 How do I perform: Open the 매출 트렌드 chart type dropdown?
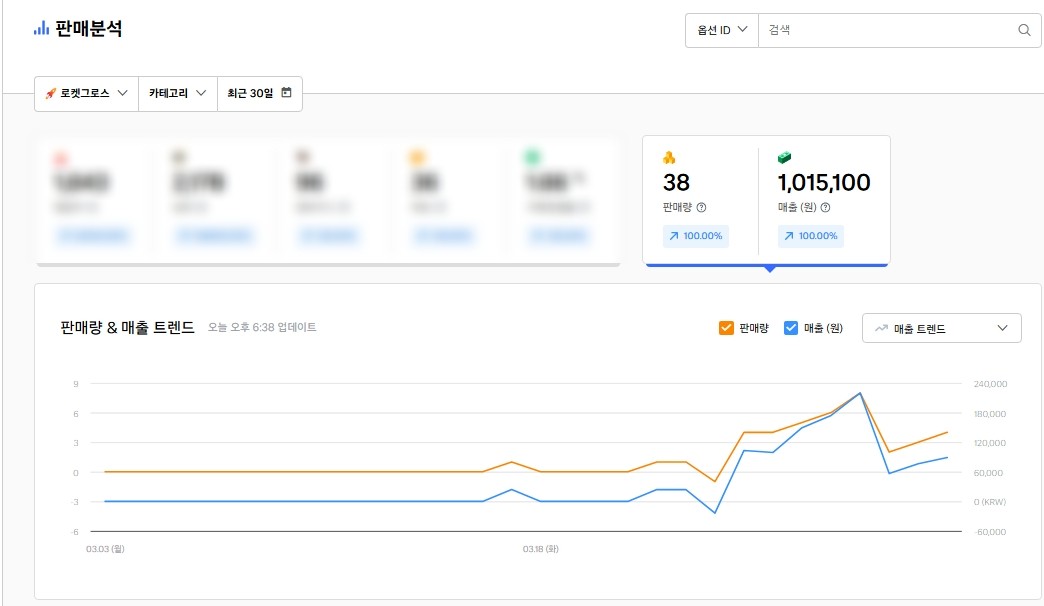click(x=941, y=328)
